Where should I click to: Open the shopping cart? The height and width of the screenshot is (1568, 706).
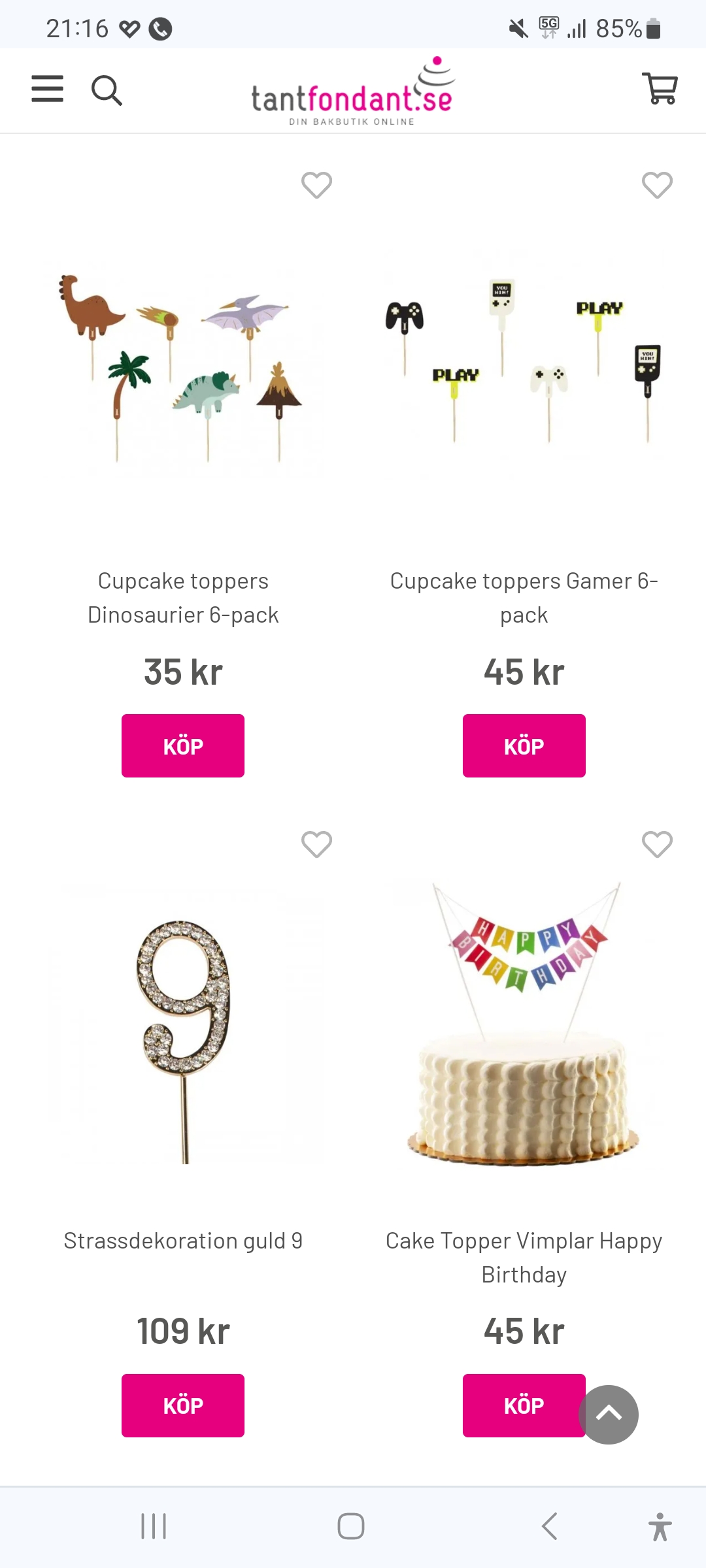pos(660,88)
